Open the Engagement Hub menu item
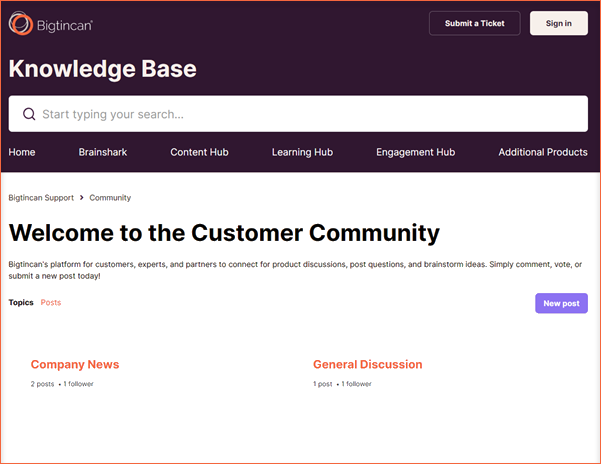The width and height of the screenshot is (601, 464). pyautogui.click(x=415, y=152)
